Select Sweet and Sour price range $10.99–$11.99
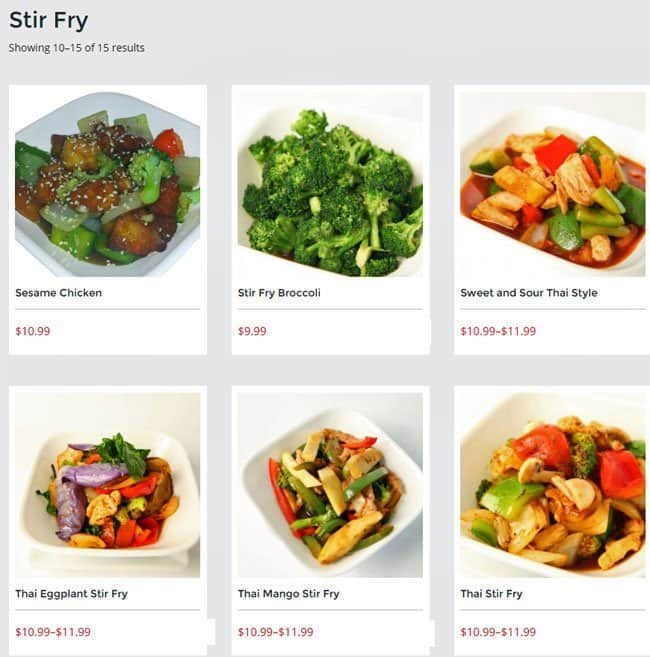This screenshot has width=650, height=657. click(498, 331)
